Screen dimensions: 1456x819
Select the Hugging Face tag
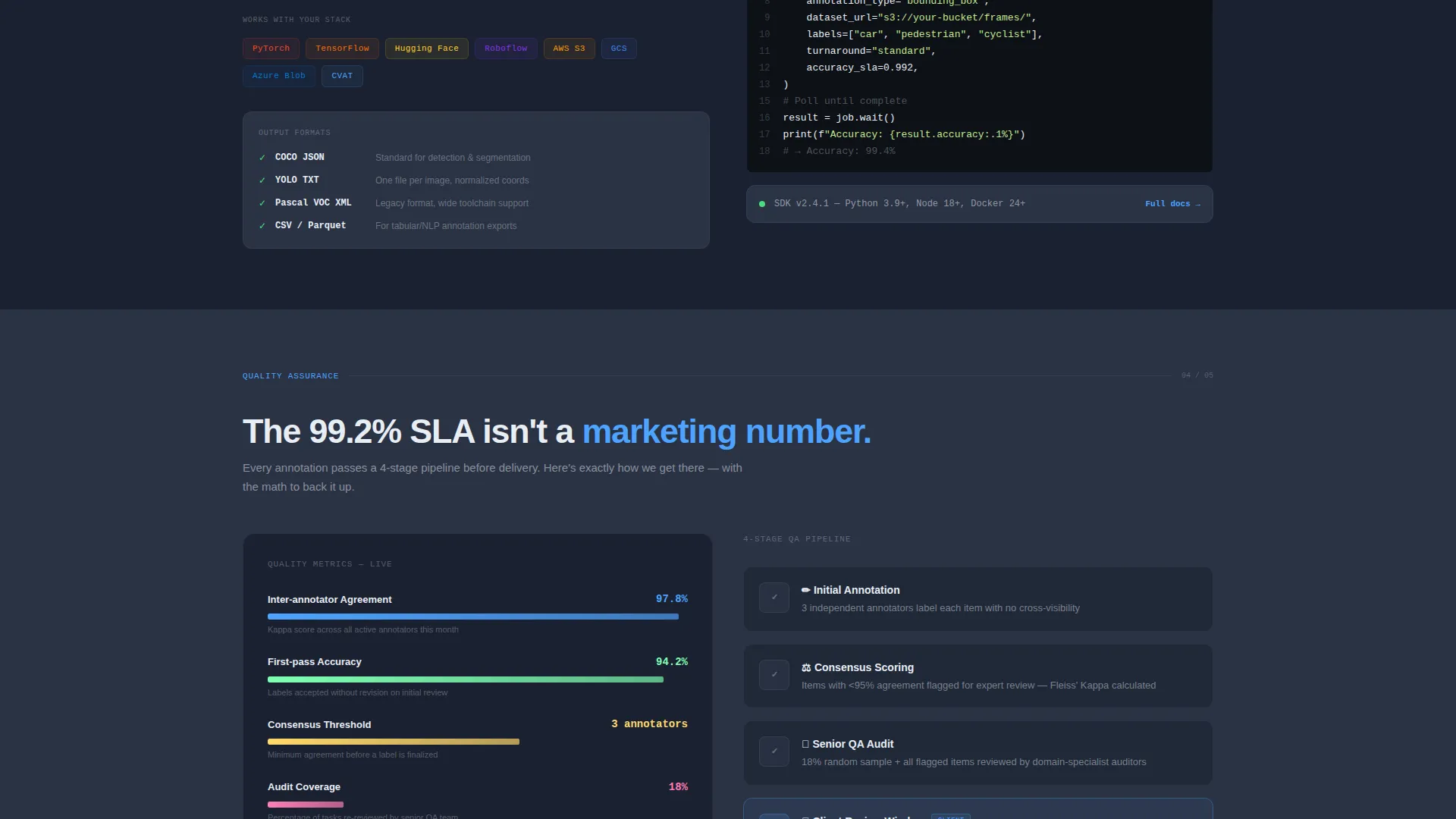coord(426,49)
